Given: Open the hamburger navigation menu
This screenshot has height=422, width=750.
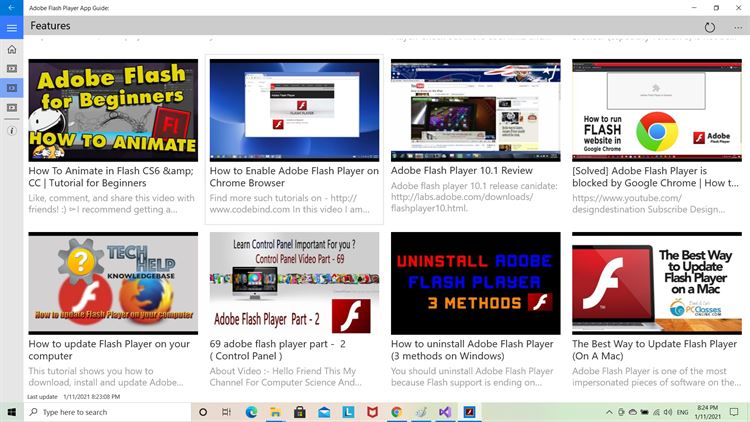Looking at the screenshot, I should [11, 28].
